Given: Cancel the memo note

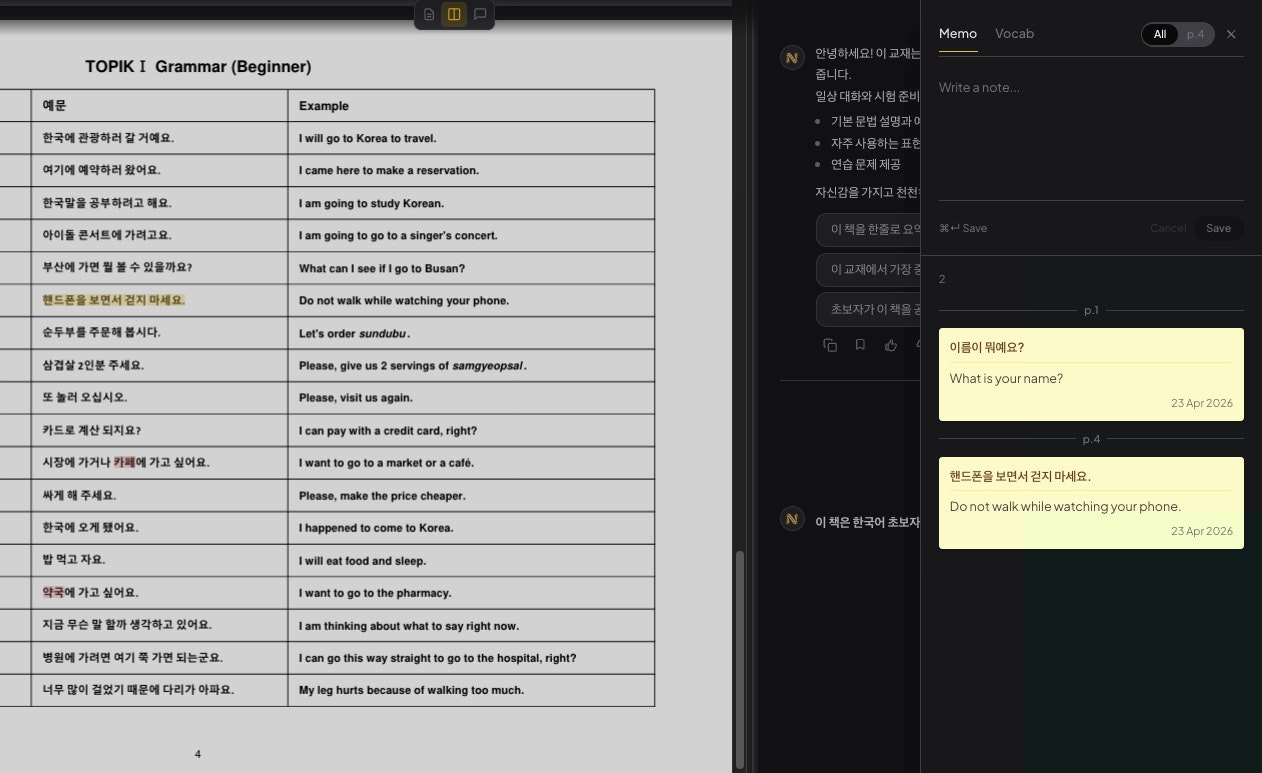Looking at the screenshot, I should [1168, 228].
